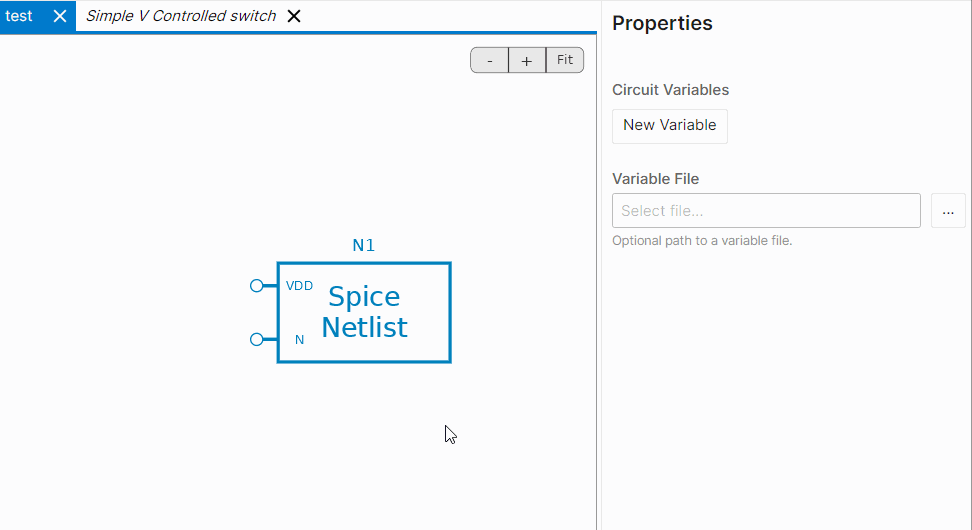Select the N pin terminal circle

[x=257, y=339]
